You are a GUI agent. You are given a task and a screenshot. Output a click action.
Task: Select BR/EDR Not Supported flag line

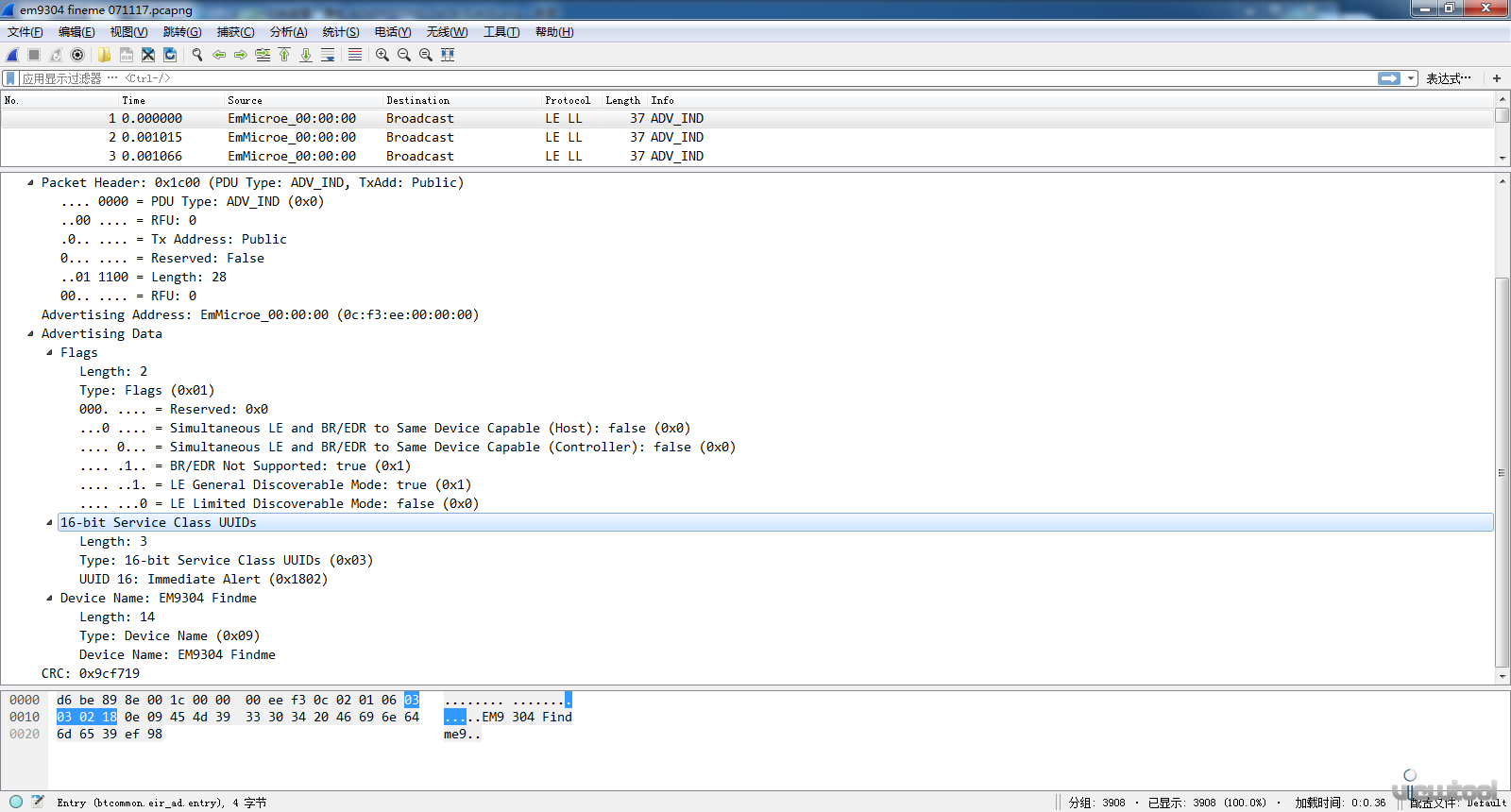tap(246, 465)
